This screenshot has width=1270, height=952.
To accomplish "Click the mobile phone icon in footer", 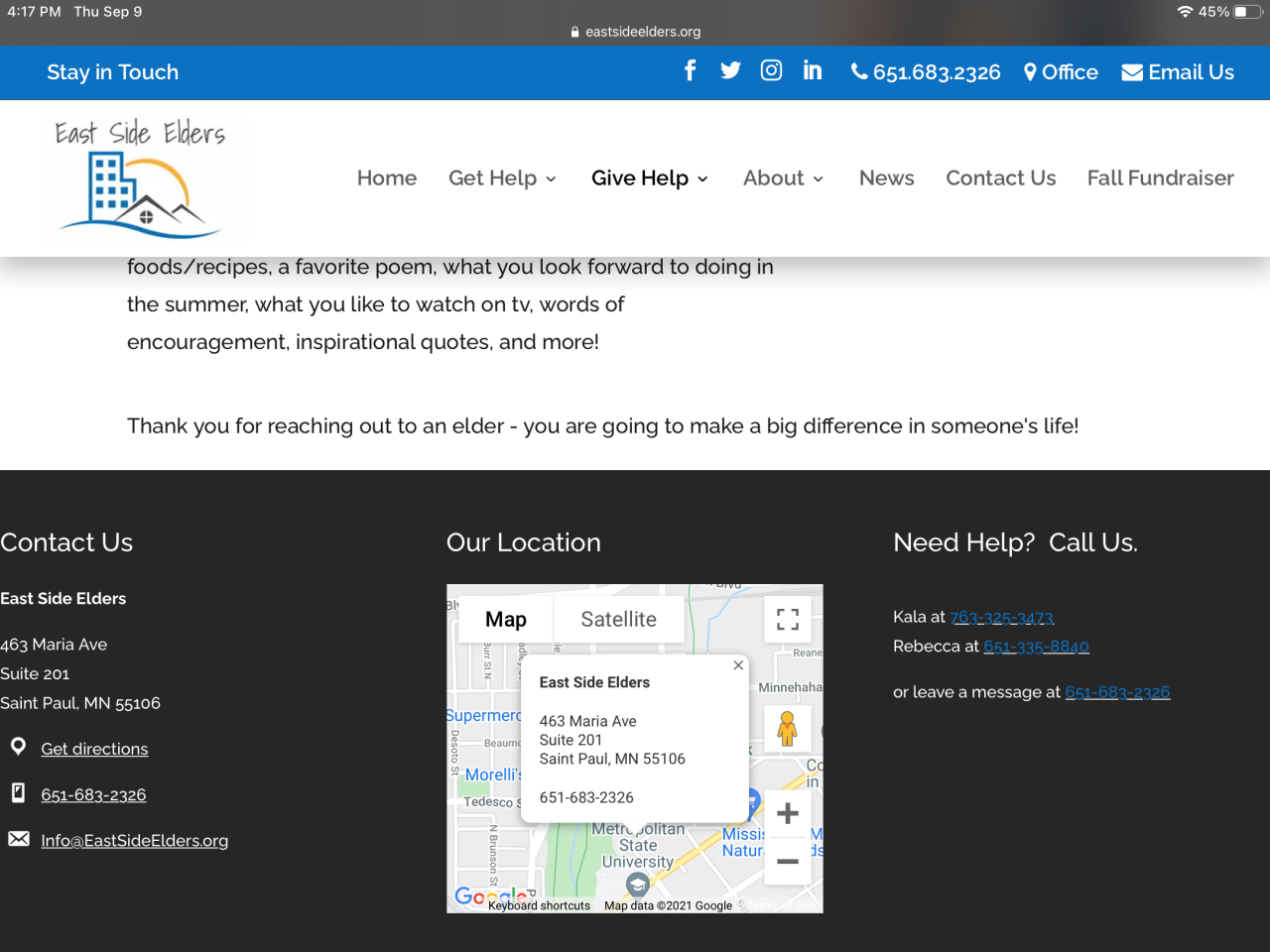I will (18, 792).
